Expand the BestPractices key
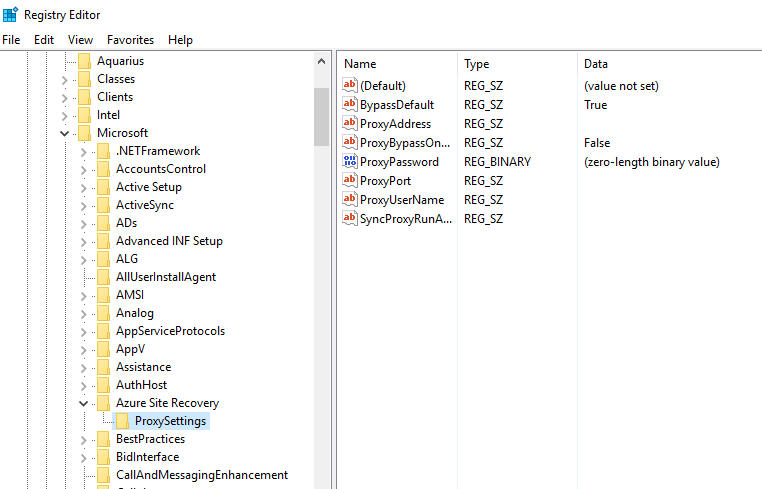 click(x=84, y=440)
